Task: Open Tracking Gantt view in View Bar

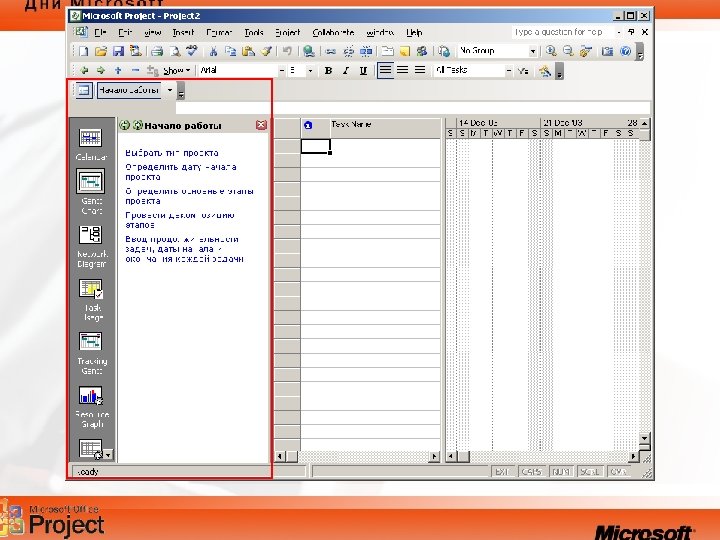Action: (x=91, y=353)
